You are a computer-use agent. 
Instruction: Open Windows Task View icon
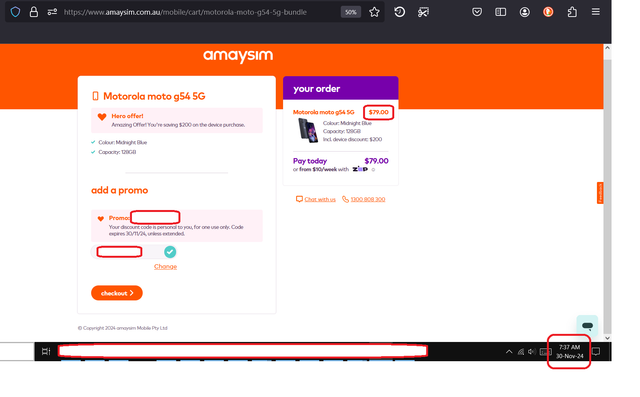(46, 351)
